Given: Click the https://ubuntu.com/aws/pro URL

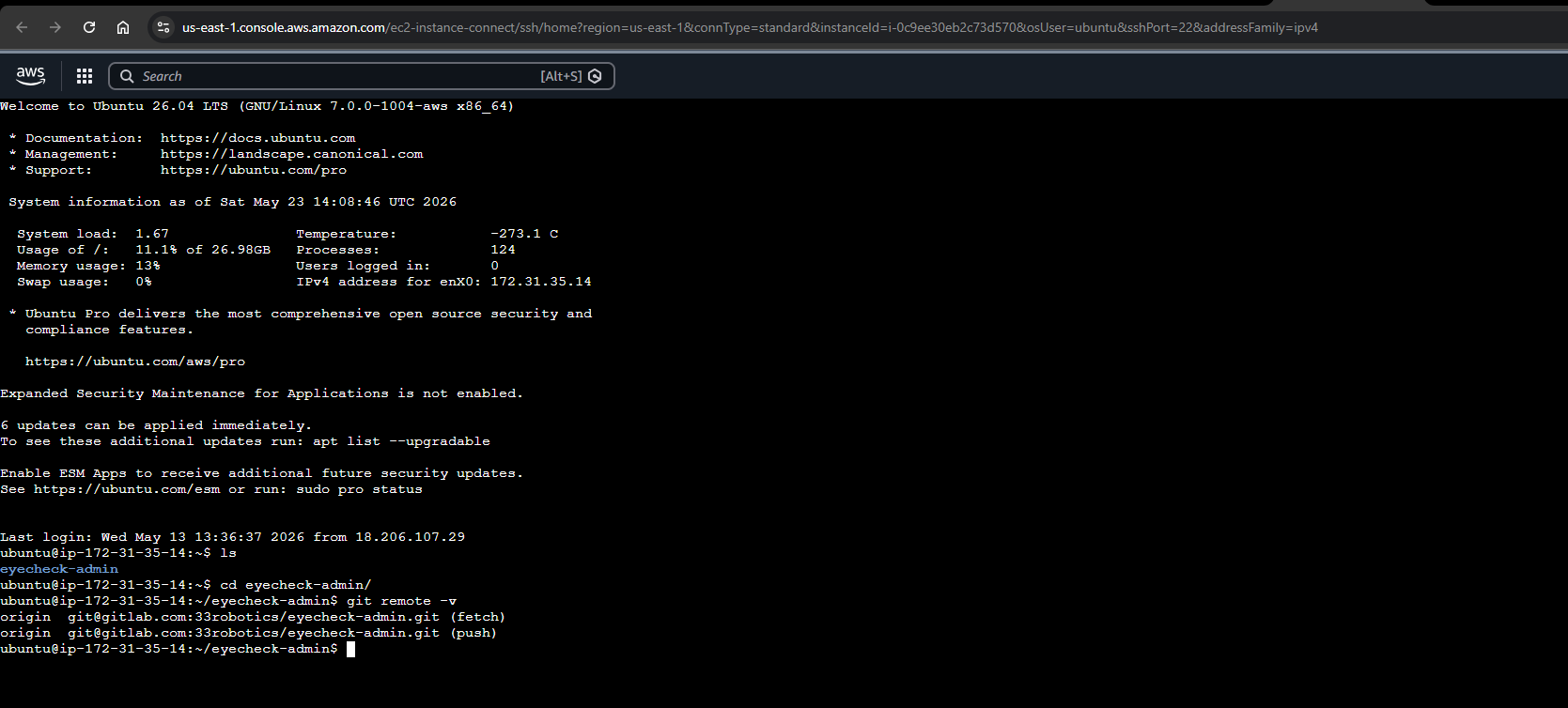Looking at the screenshot, I should tap(135, 362).
